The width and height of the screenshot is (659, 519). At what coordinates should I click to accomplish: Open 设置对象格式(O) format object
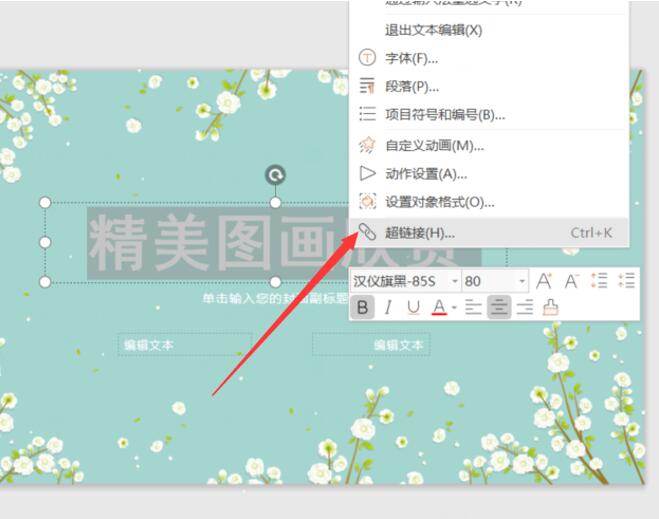click(440, 202)
